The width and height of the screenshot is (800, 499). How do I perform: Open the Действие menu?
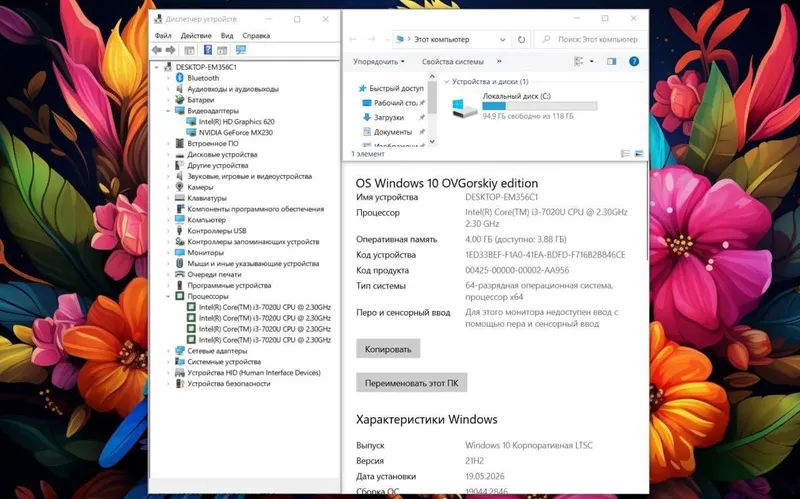(x=196, y=36)
